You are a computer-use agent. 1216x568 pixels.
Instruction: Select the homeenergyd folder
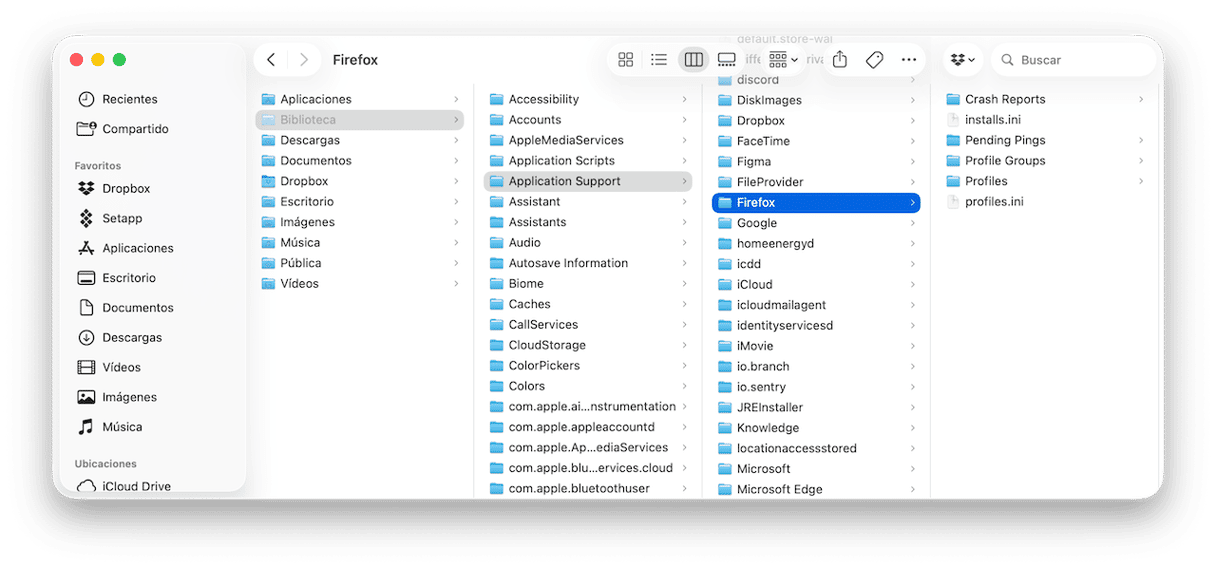pyautogui.click(x=816, y=243)
